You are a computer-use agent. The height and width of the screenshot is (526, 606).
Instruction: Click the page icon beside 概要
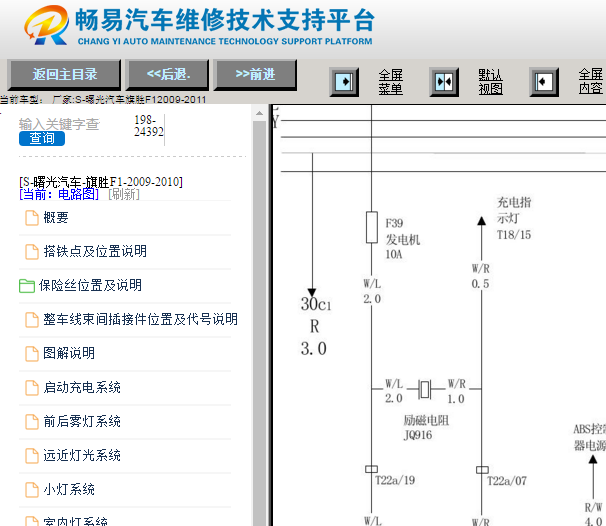coord(32,218)
